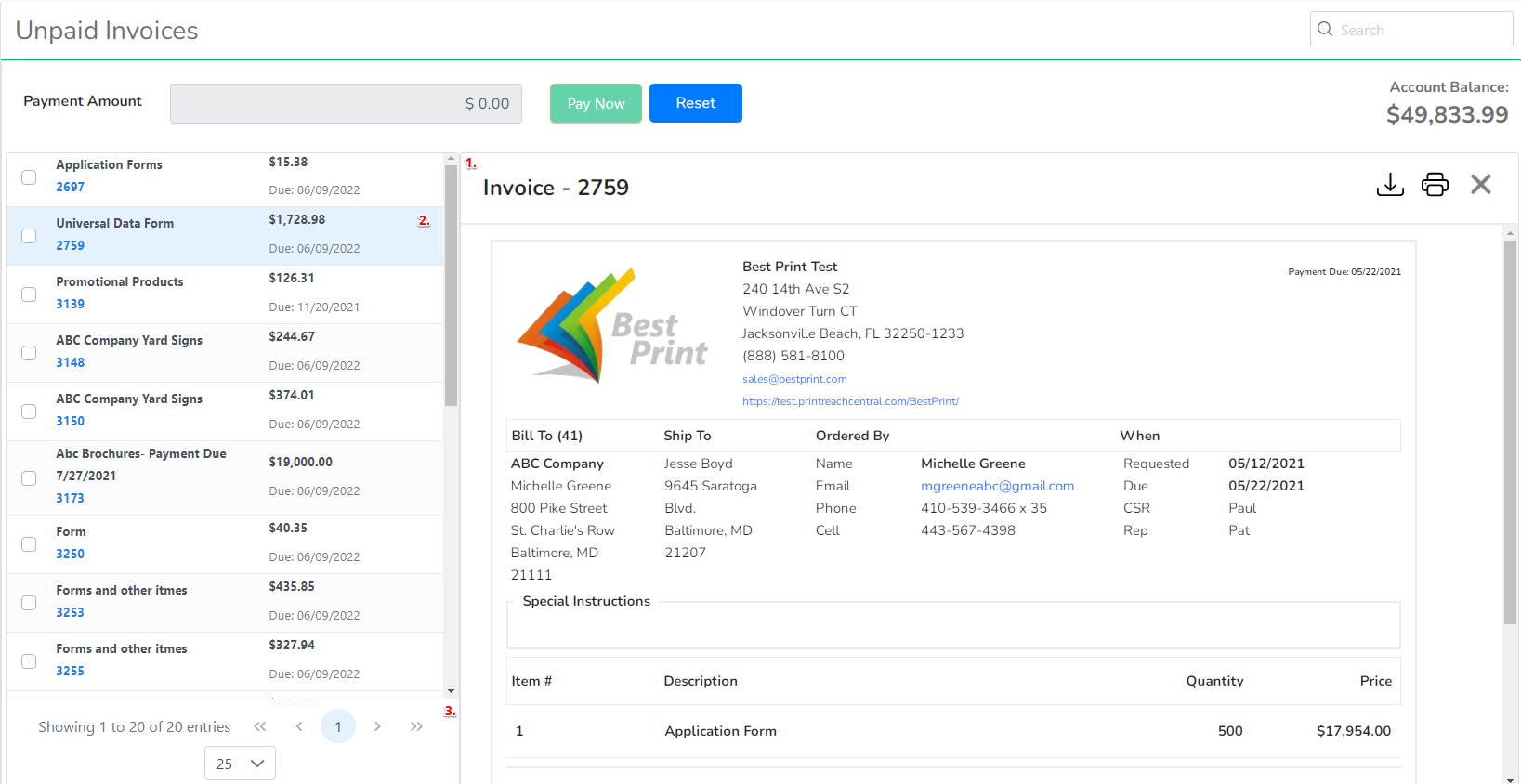Click the $17,954.00 line price
The height and width of the screenshot is (784, 1521).
(1354, 731)
